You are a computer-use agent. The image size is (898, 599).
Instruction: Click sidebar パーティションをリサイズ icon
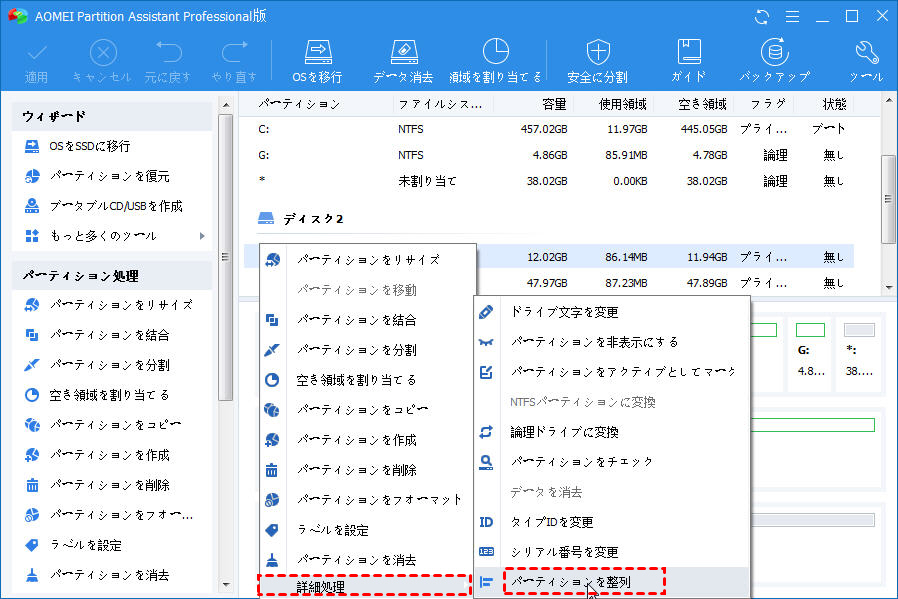coord(32,305)
